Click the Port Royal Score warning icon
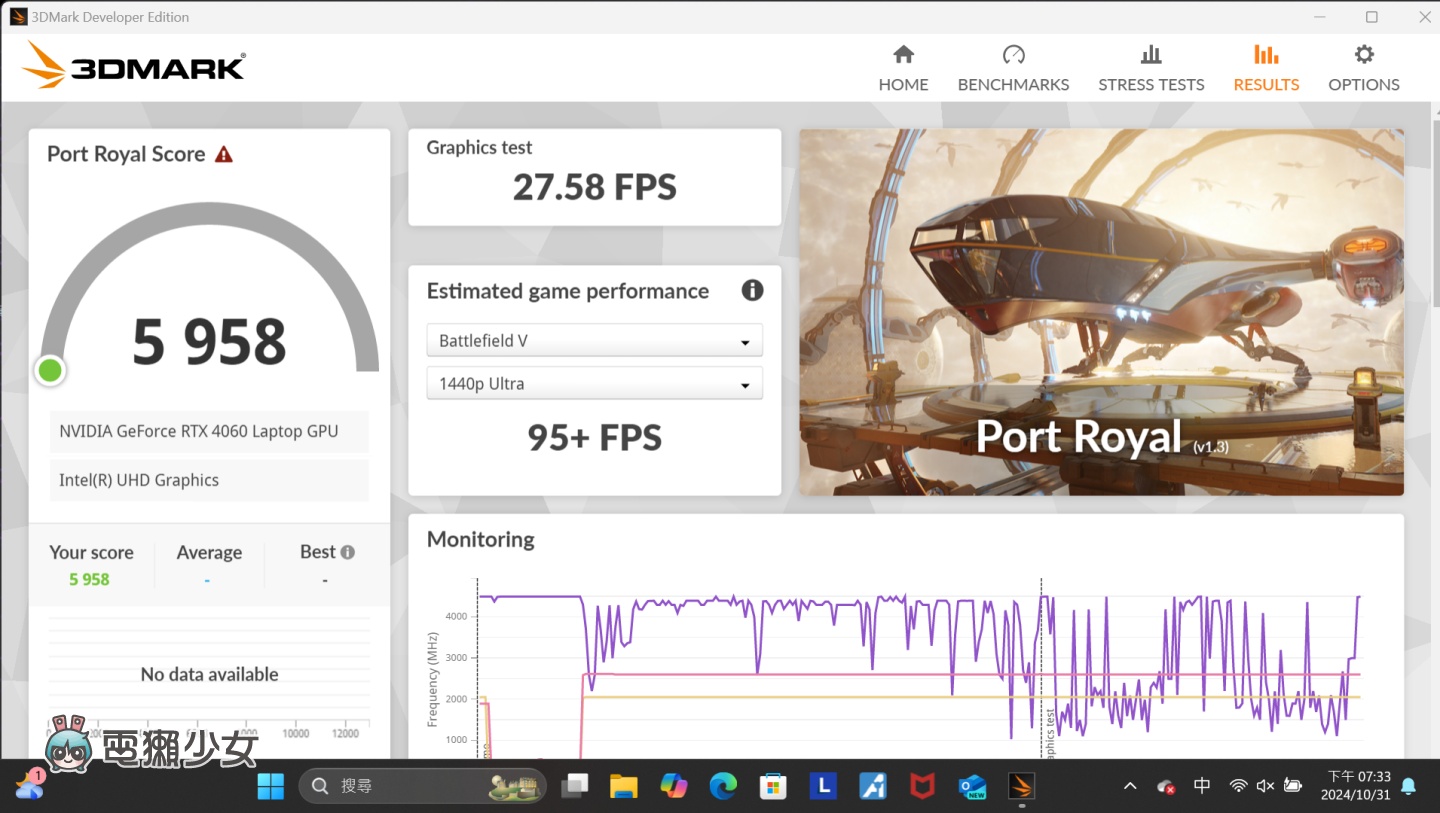 (x=224, y=154)
